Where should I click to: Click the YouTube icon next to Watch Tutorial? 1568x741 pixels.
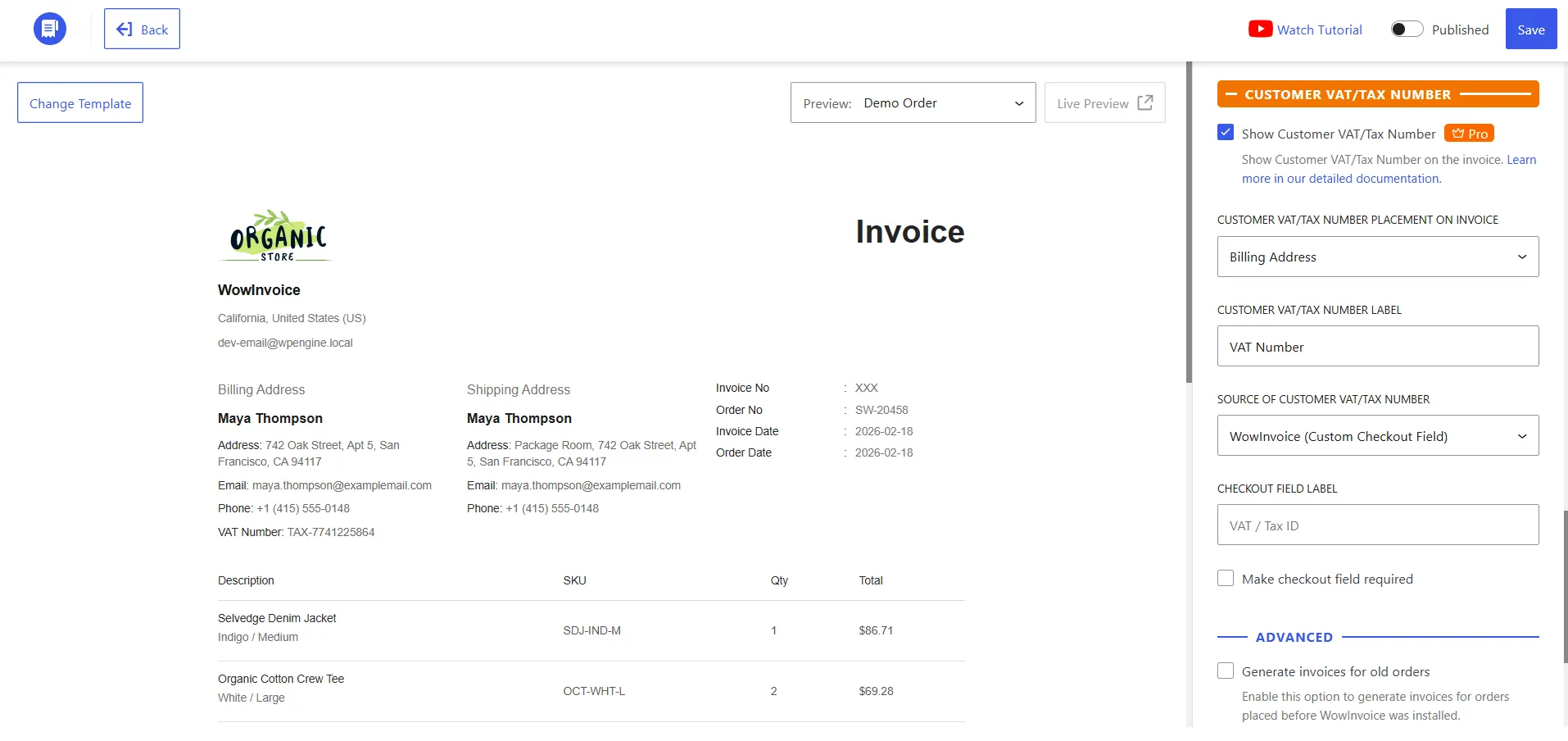[x=1260, y=30]
